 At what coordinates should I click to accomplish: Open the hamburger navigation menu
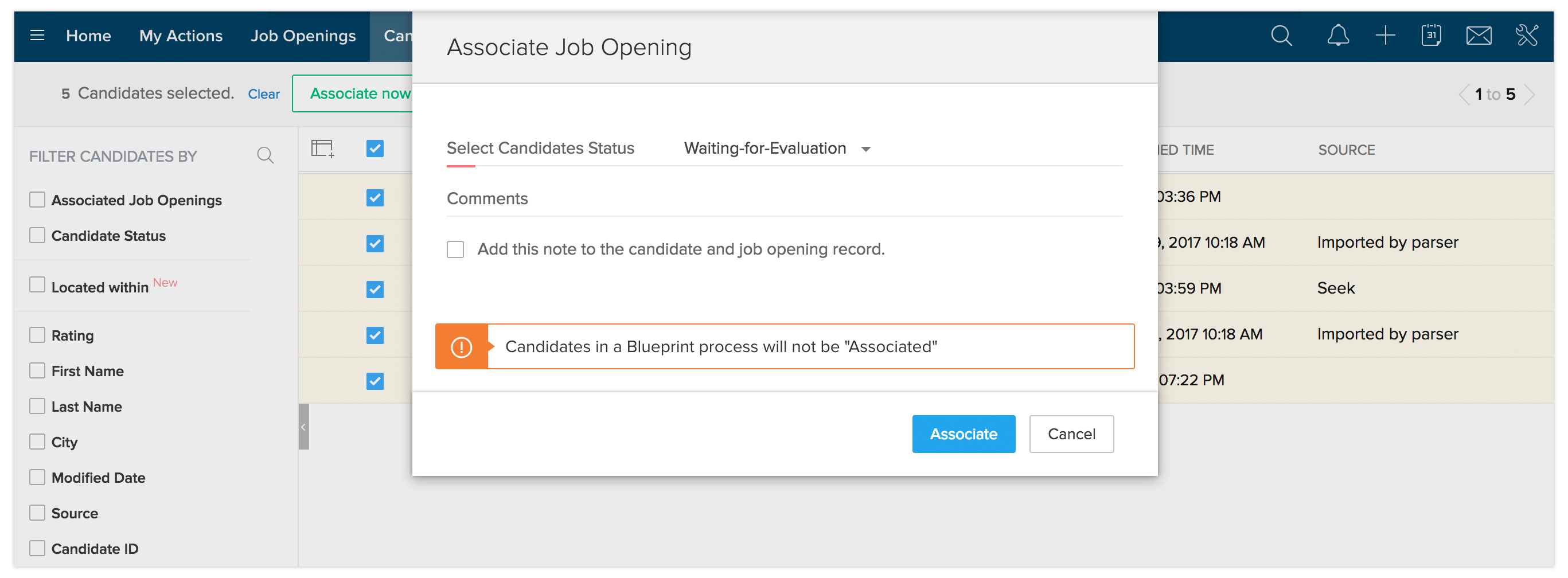coord(37,36)
